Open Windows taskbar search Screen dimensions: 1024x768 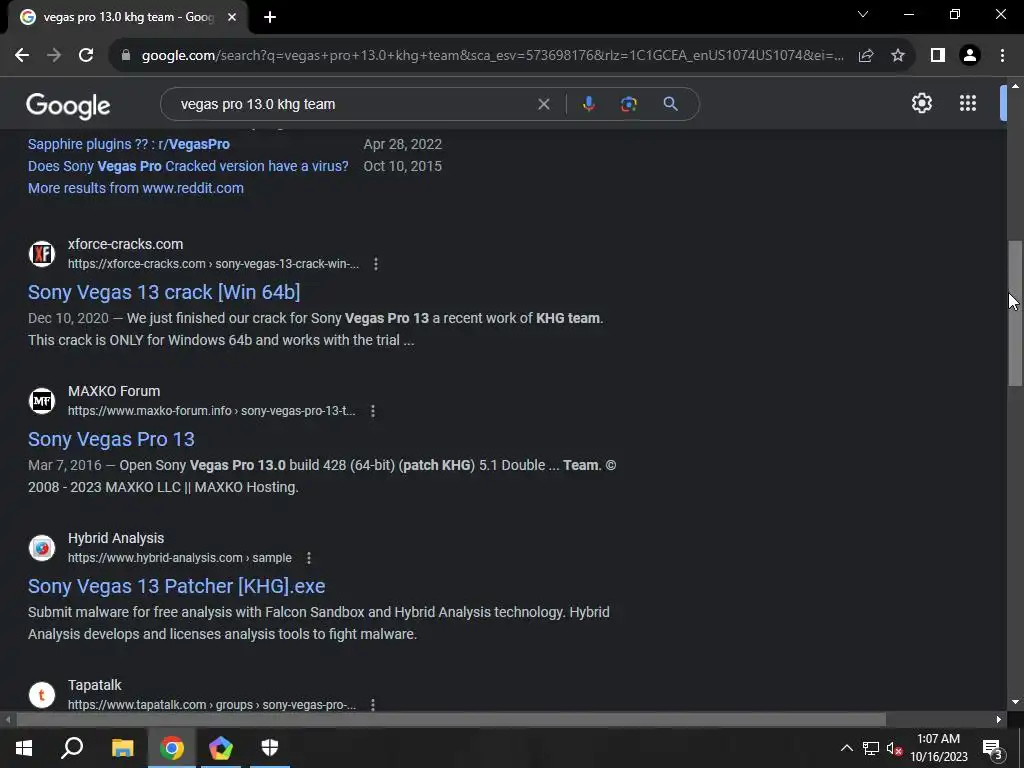(x=72, y=748)
